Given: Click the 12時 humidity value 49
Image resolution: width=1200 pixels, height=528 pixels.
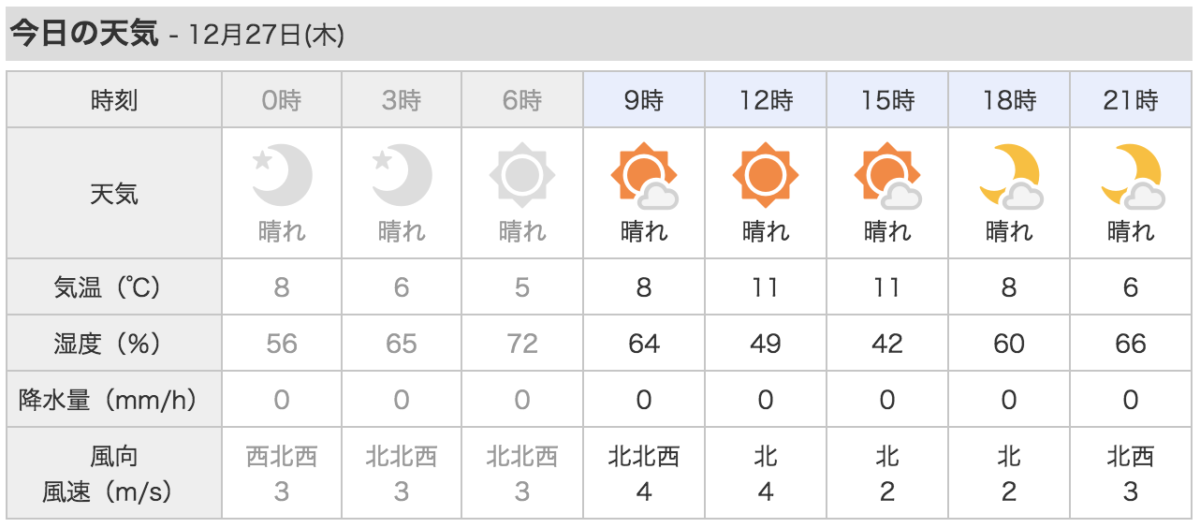Looking at the screenshot, I should [766, 344].
